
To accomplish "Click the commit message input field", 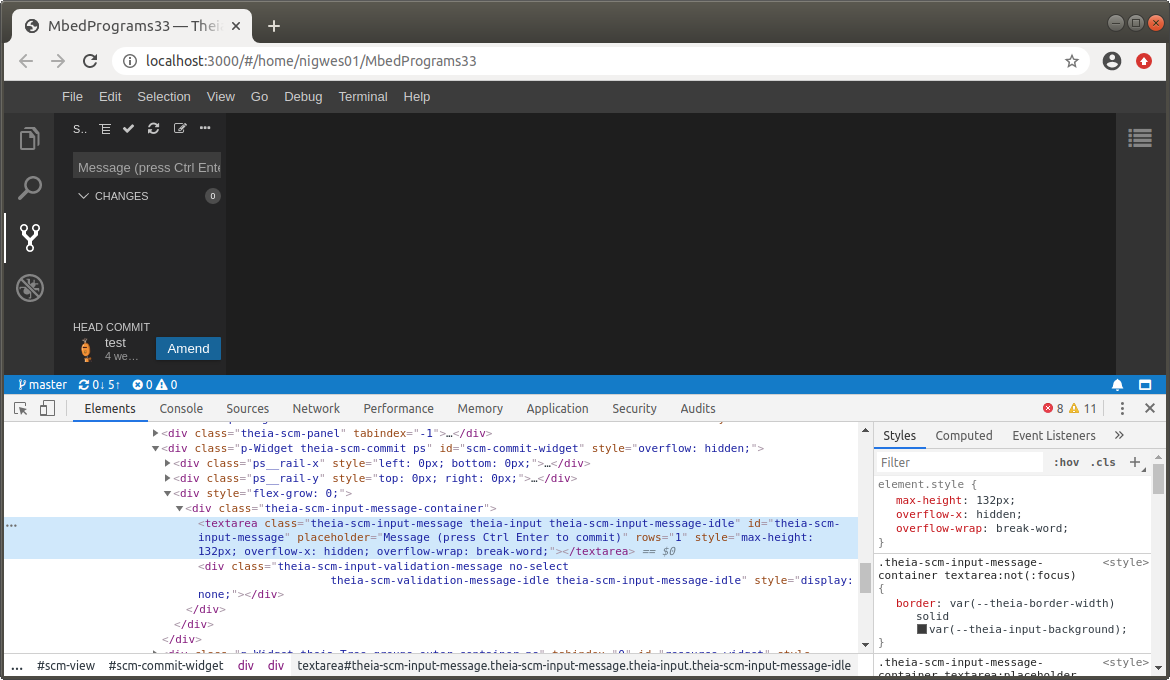I will click(x=147, y=166).
